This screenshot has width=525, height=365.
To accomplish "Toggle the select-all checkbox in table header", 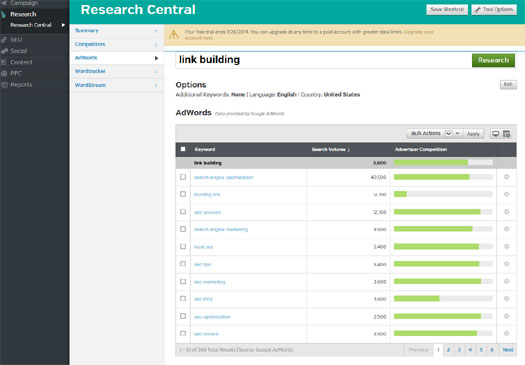I will point(183,149).
